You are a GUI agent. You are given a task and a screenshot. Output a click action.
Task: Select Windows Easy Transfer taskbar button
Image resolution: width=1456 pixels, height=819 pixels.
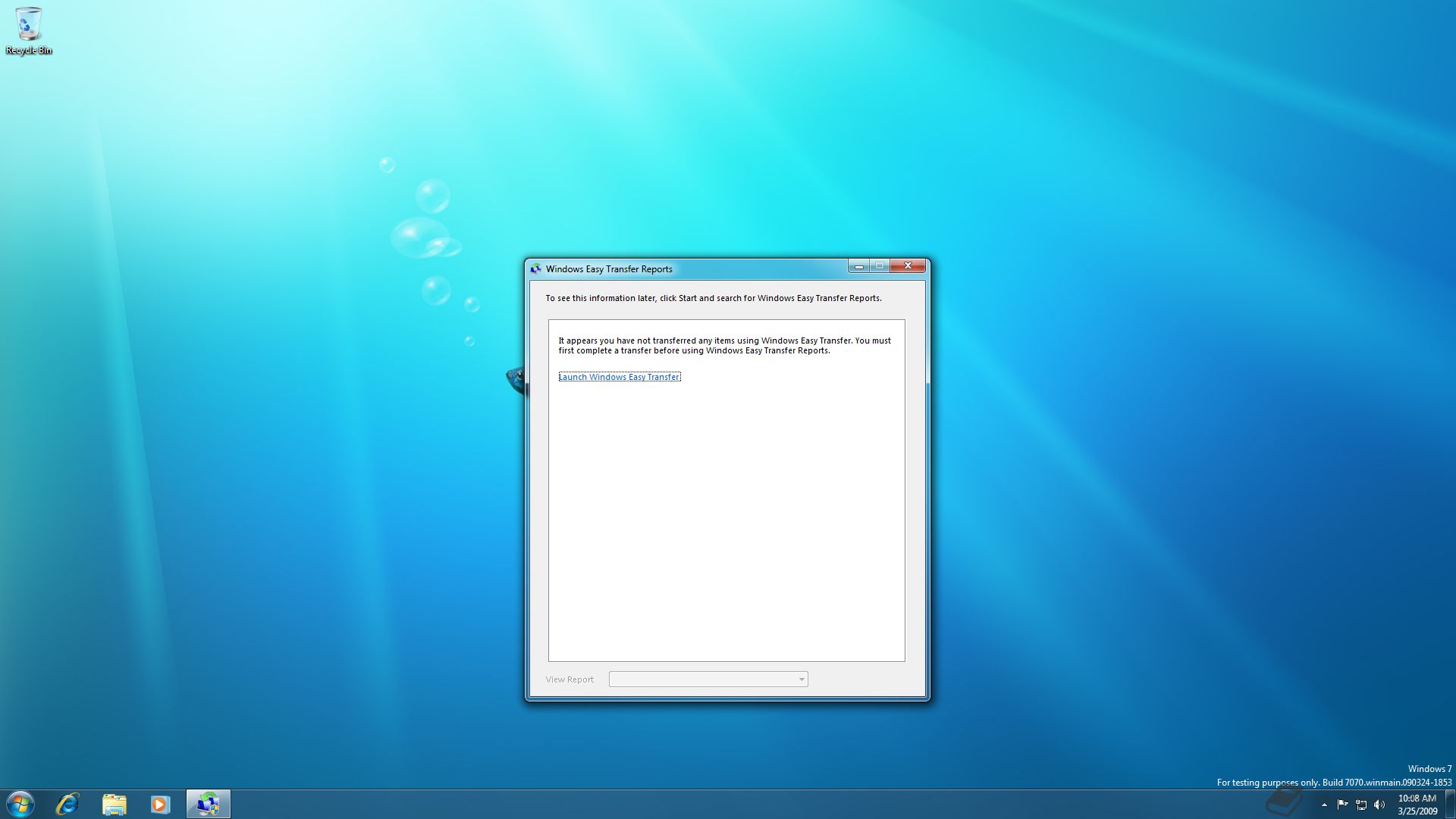pos(208,804)
